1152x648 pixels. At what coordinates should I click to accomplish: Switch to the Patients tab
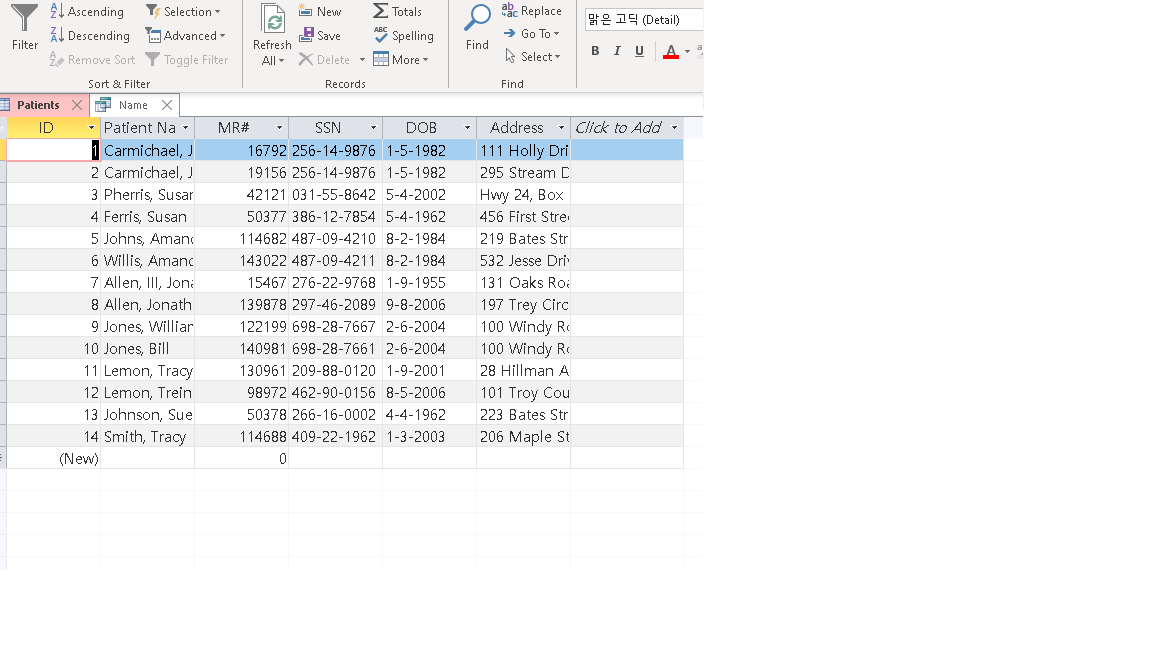pos(38,105)
